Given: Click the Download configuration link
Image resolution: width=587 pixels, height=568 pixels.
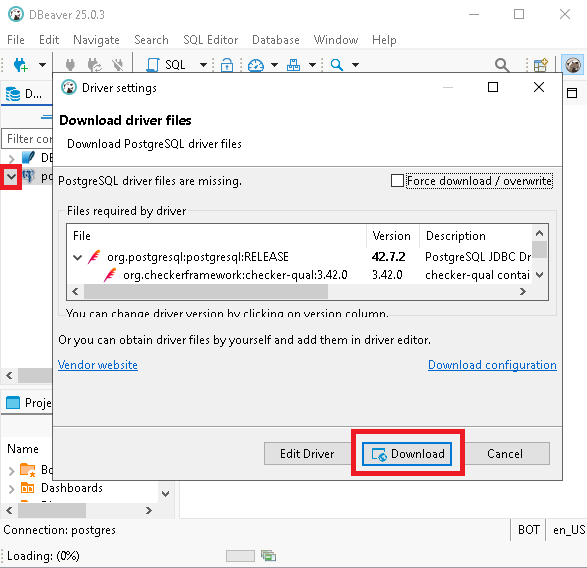Looking at the screenshot, I should tap(492, 365).
